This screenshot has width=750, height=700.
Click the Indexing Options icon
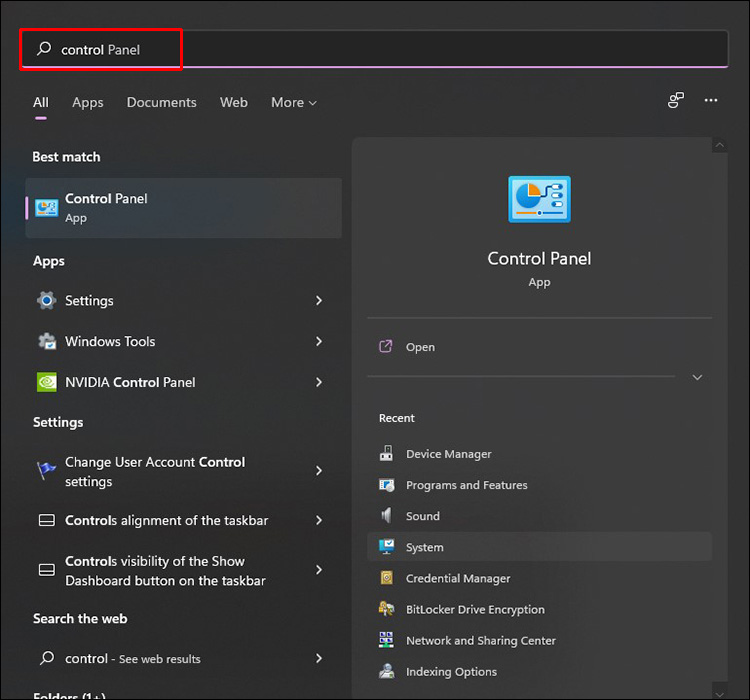[x=387, y=671]
